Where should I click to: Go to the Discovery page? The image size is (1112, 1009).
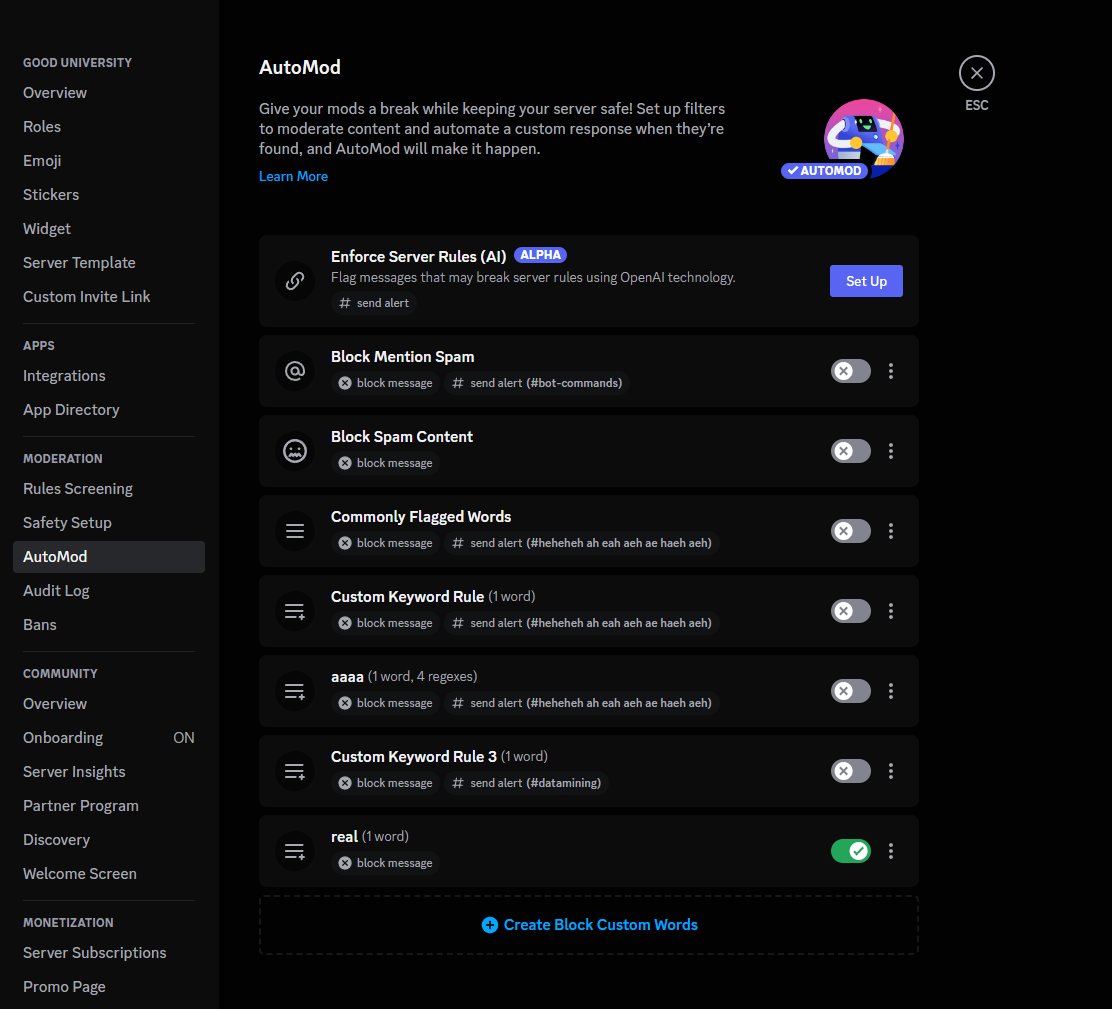tap(109, 840)
